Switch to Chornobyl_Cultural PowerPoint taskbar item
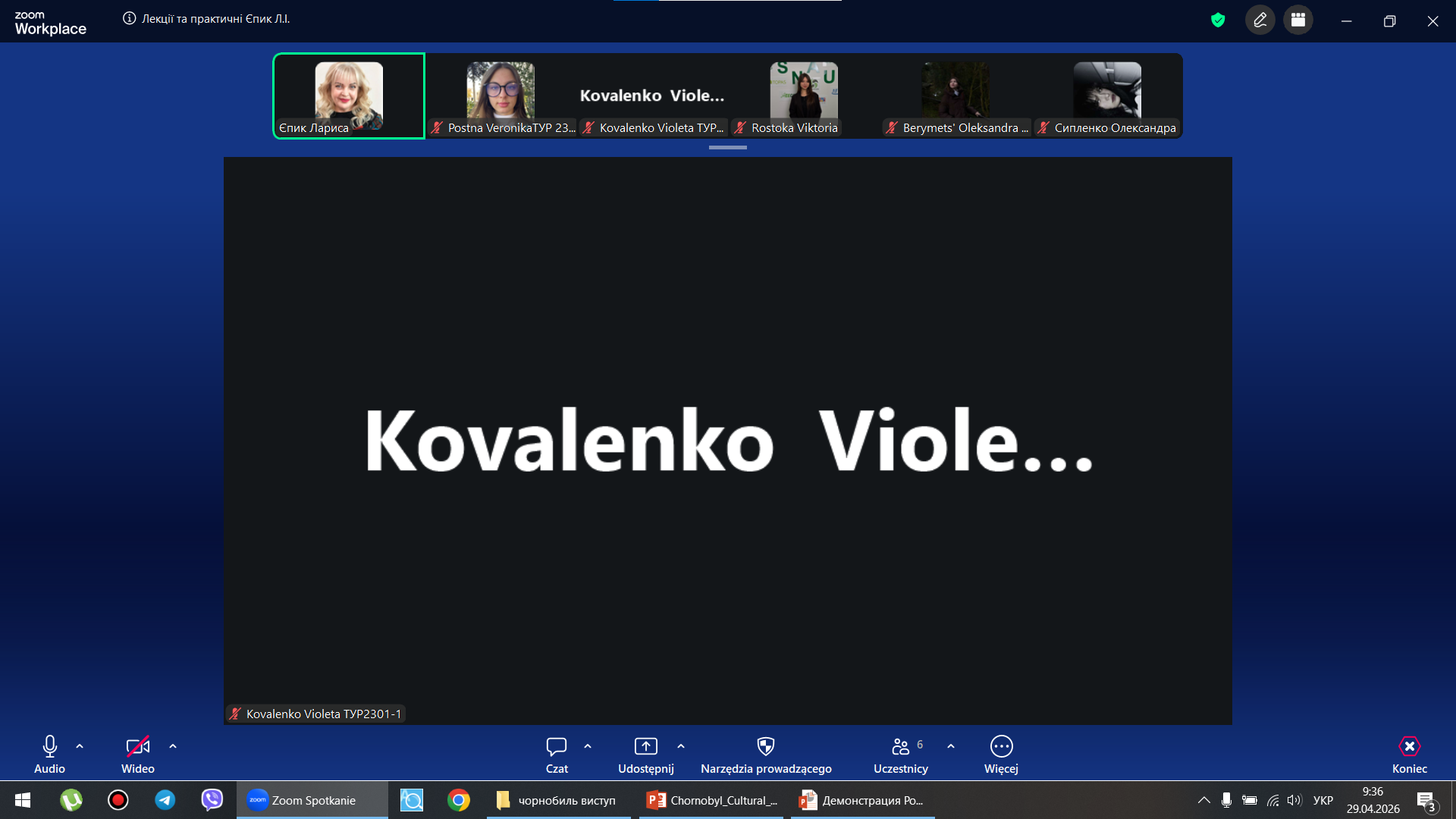 click(x=711, y=800)
